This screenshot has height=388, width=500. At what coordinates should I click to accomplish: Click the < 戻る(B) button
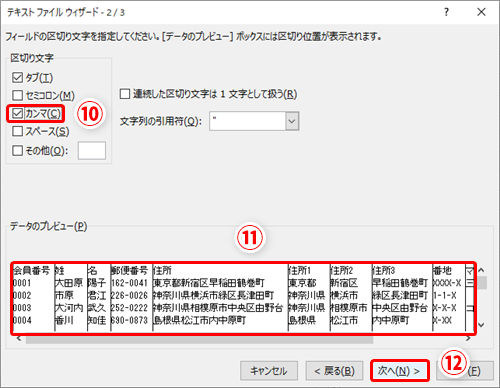(x=334, y=370)
